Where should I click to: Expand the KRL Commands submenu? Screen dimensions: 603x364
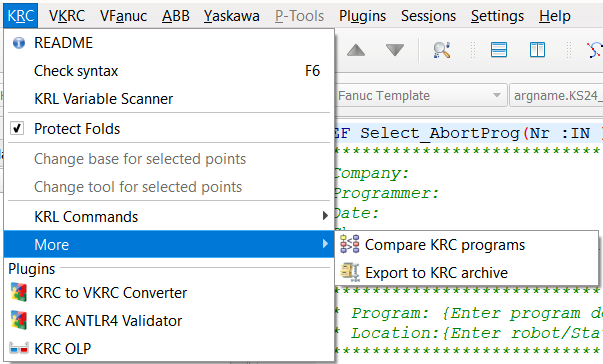[x=169, y=216]
